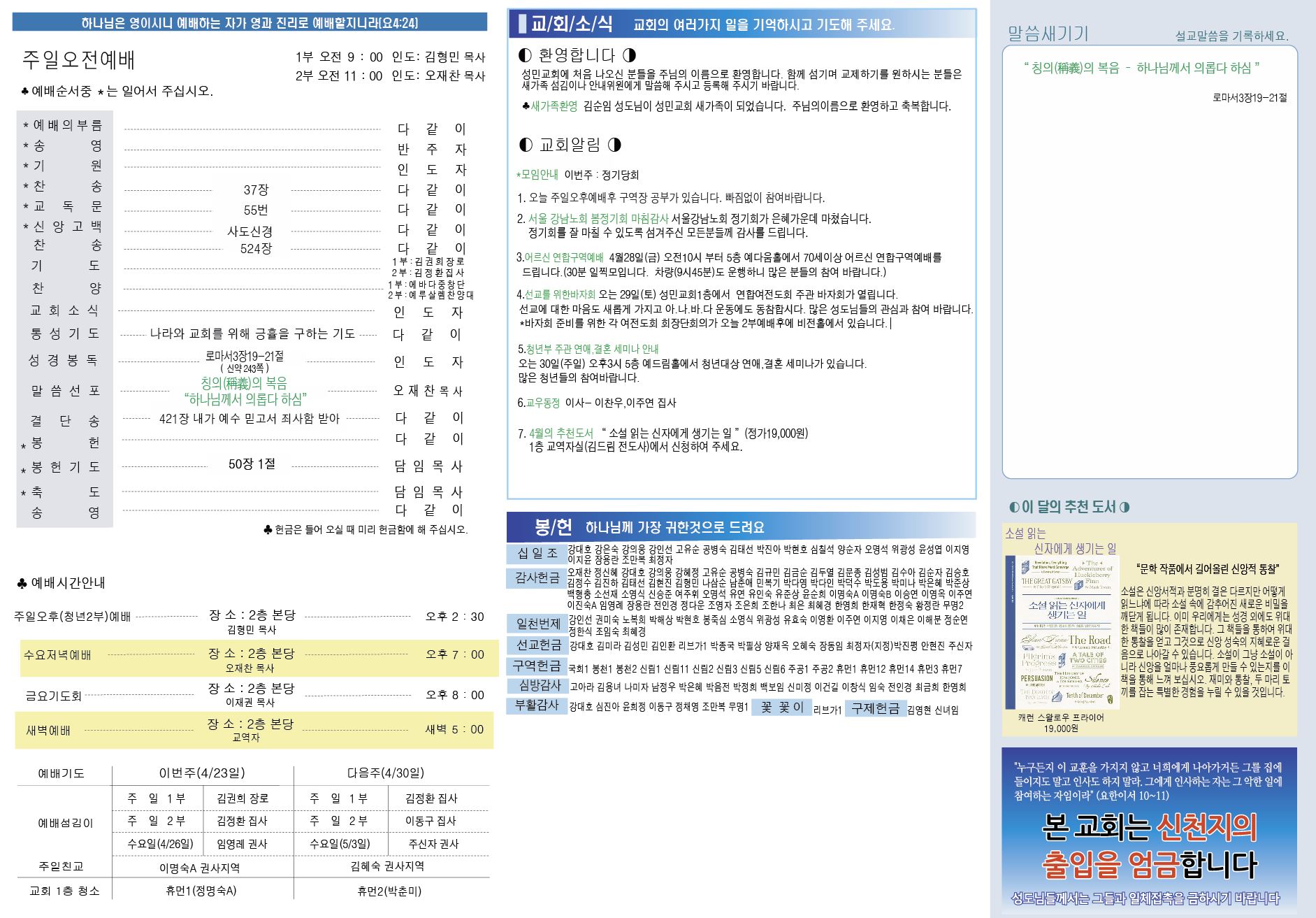
Task: Click the offering label '구역헌금'
Action: point(537,666)
